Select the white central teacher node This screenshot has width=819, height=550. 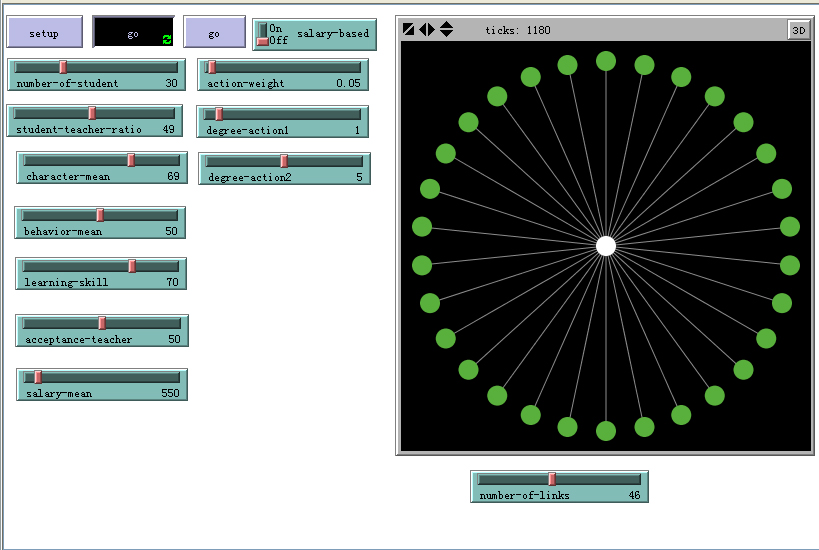[x=606, y=246]
